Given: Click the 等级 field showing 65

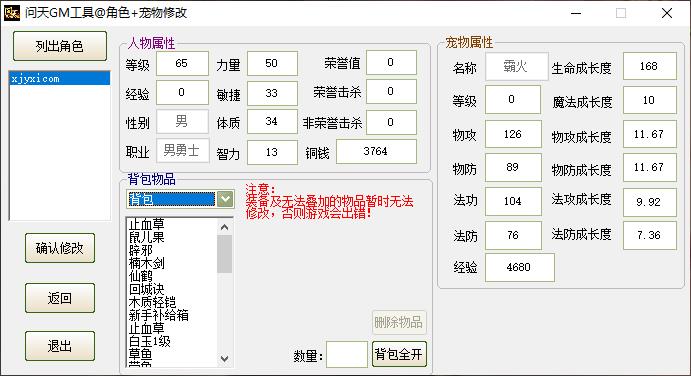Looking at the screenshot, I should point(182,63).
